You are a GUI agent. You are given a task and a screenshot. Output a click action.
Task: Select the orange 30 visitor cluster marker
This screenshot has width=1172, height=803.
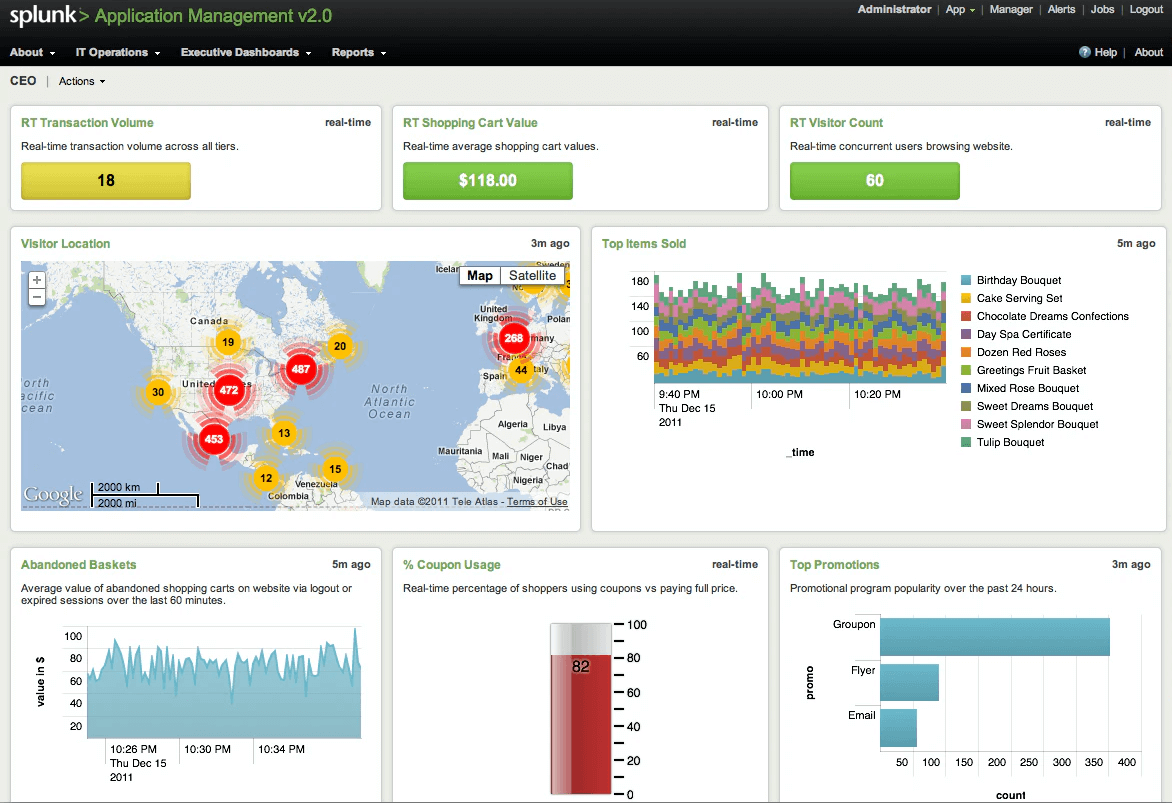tap(158, 392)
